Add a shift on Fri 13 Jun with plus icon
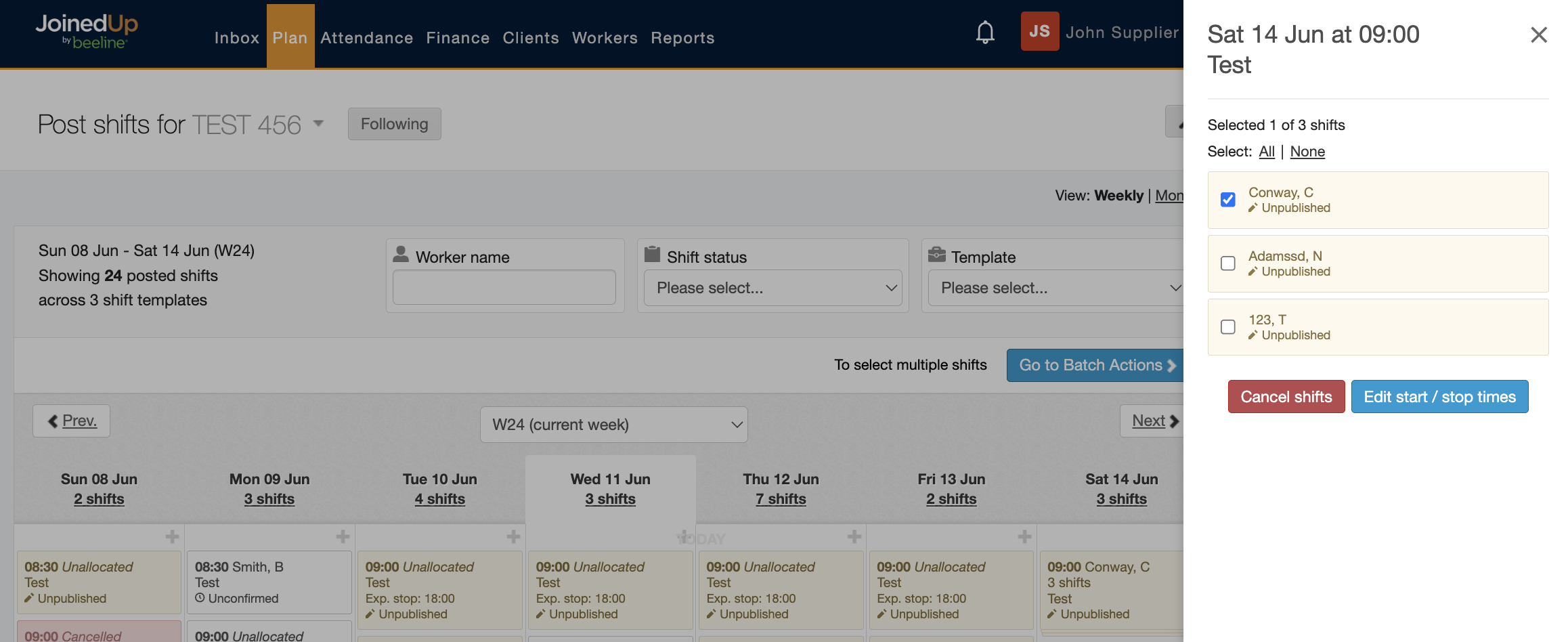Screen dimensions: 1568x642 coord(1024,536)
